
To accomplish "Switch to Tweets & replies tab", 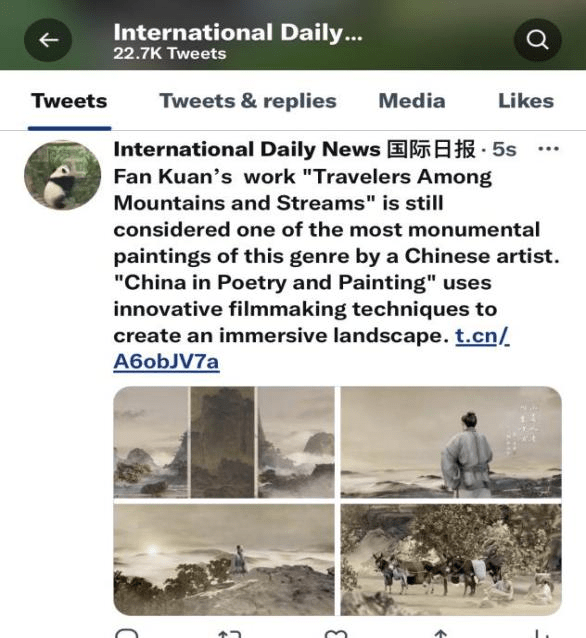I will click(248, 101).
